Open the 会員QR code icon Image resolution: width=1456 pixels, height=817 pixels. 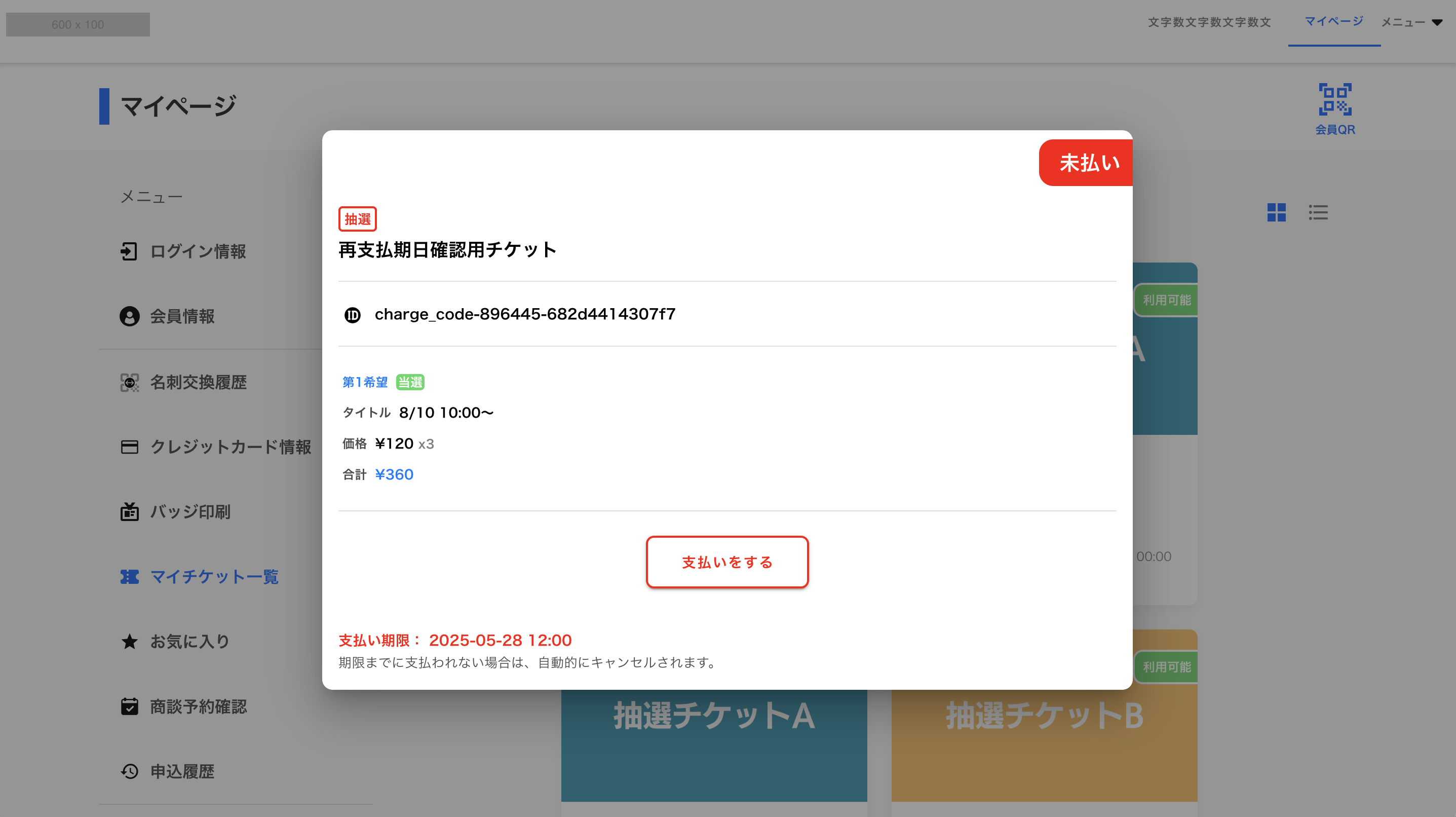pos(1335,109)
